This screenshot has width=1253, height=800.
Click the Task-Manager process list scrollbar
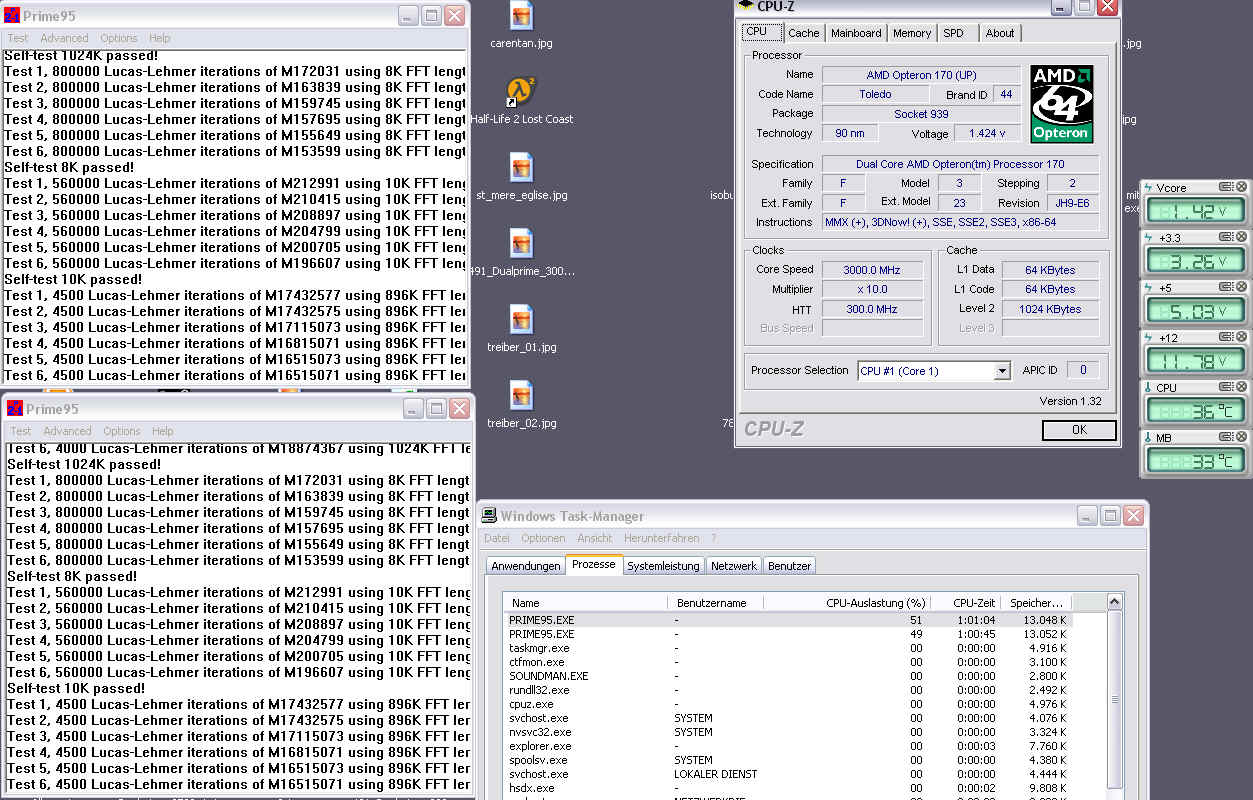click(1115, 700)
